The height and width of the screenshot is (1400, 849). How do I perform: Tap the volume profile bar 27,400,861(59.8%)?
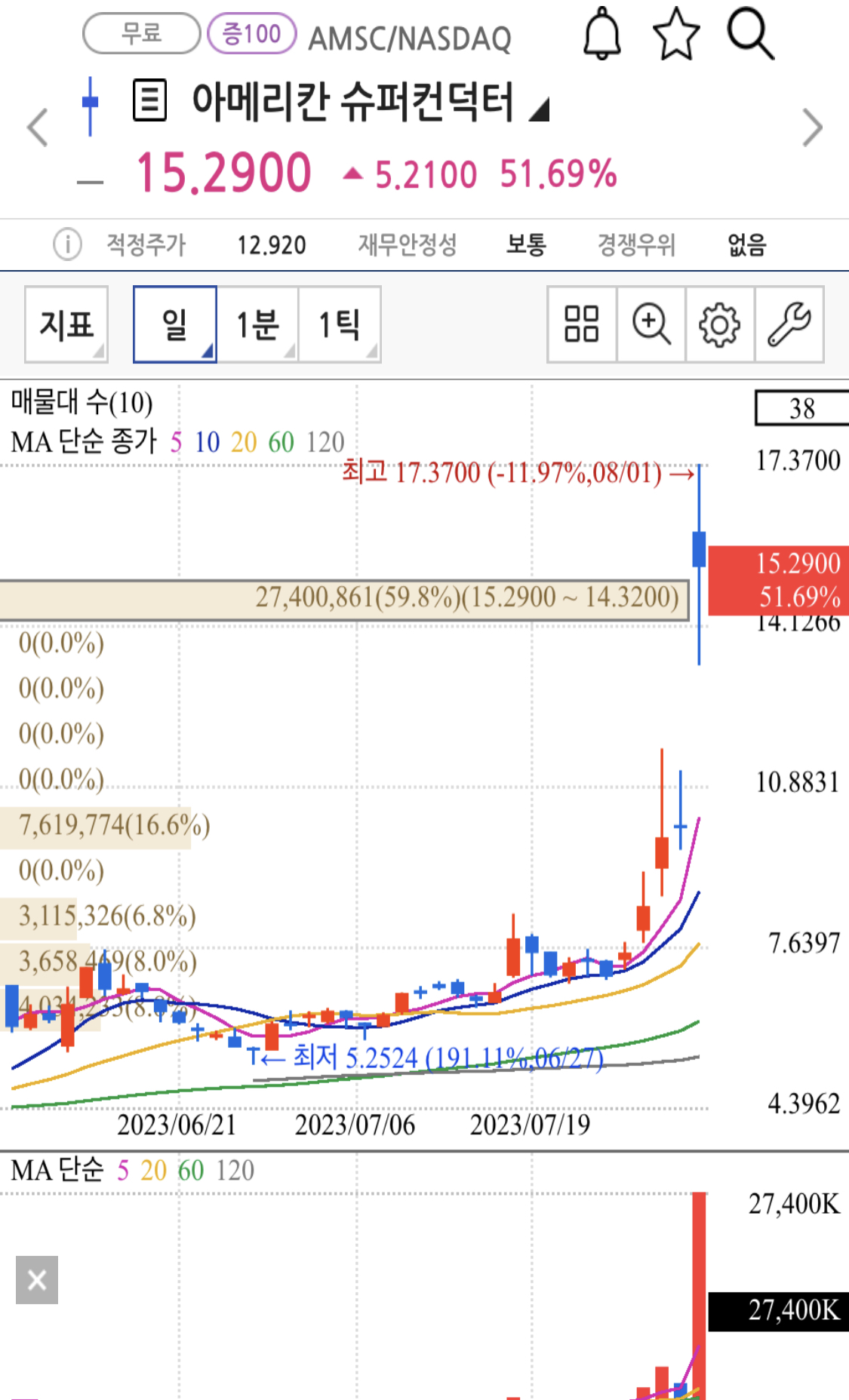[x=344, y=600]
